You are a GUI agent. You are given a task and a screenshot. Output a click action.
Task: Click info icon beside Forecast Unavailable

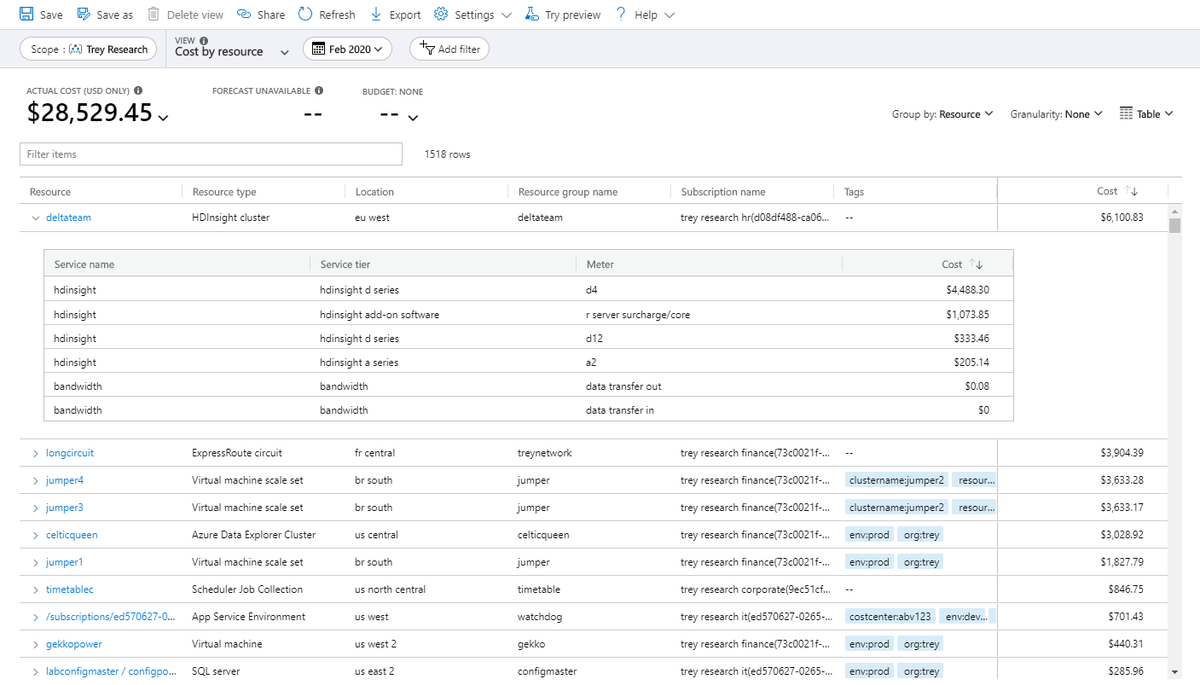319,90
